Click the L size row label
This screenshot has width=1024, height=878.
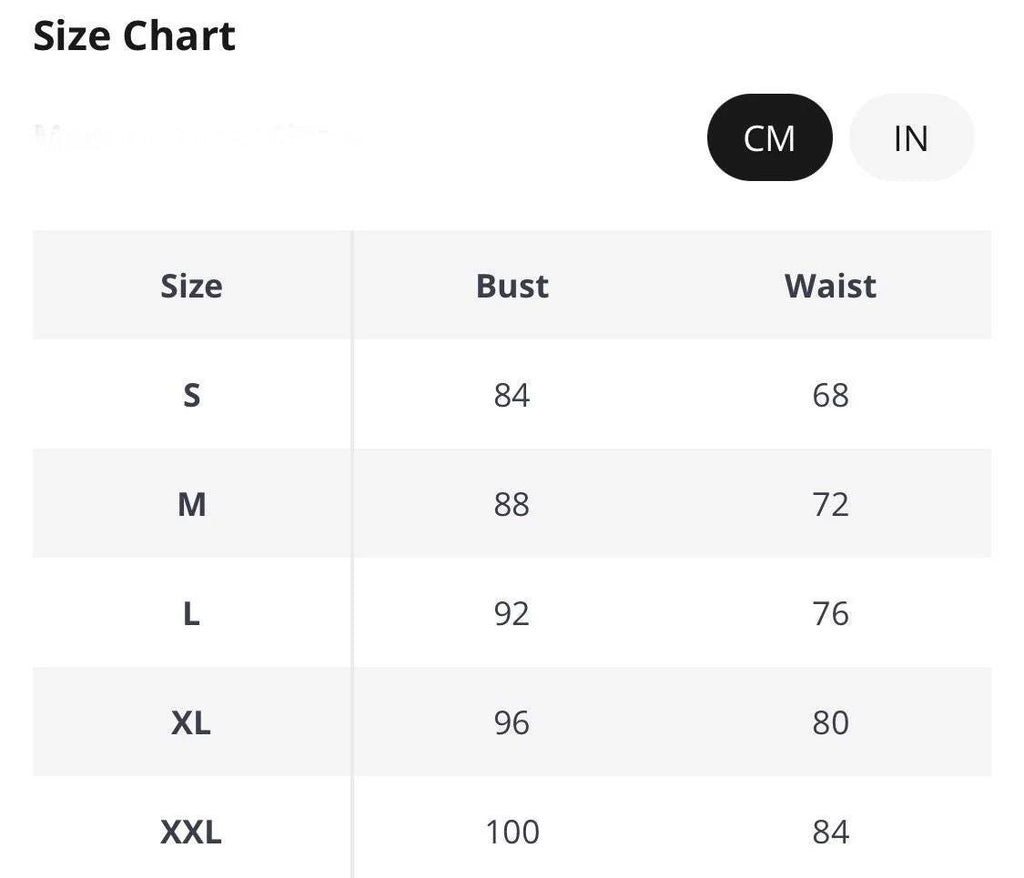[x=191, y=613]
